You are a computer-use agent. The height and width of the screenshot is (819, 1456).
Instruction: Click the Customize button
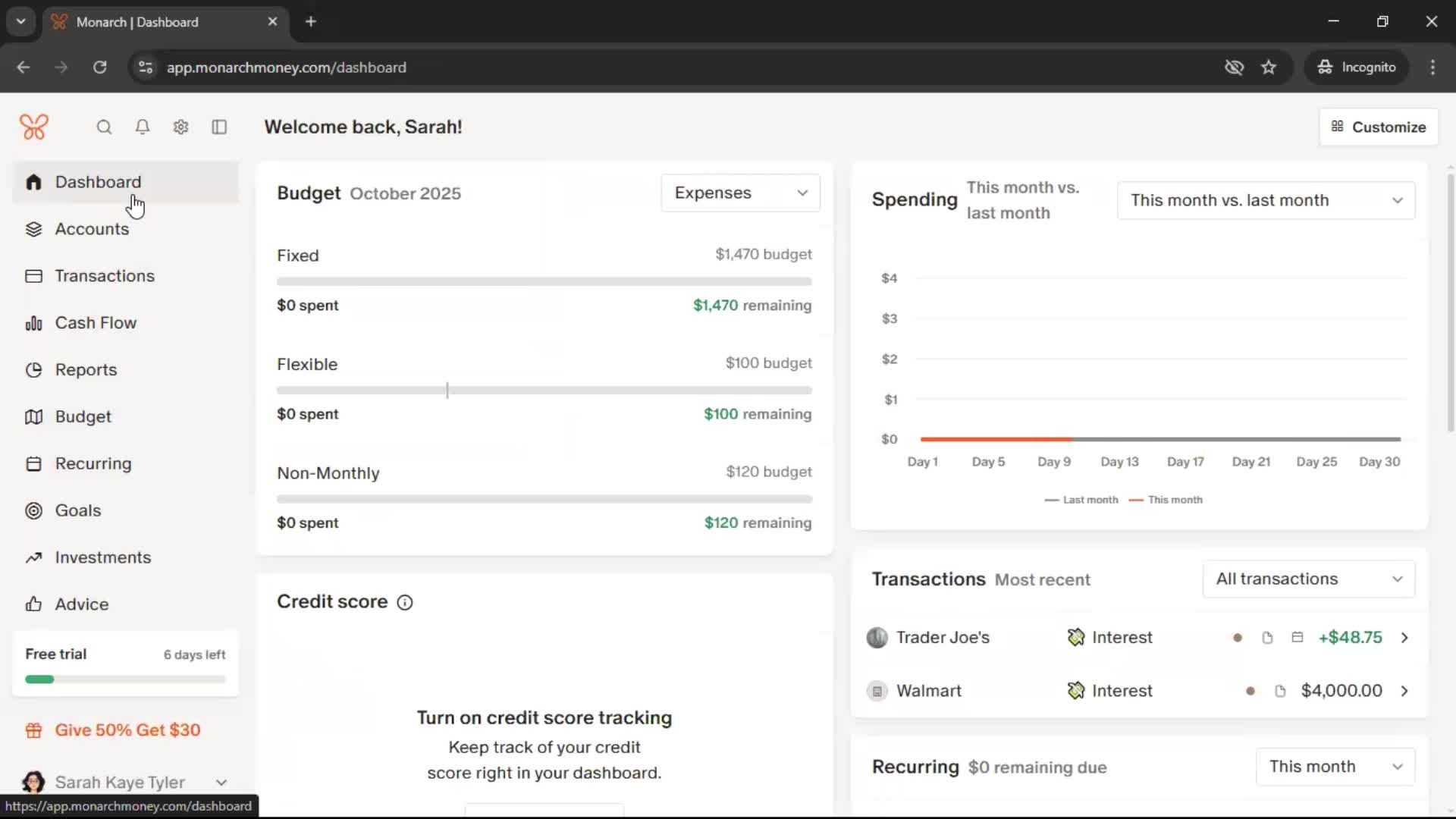click(x=1378, y=127)
